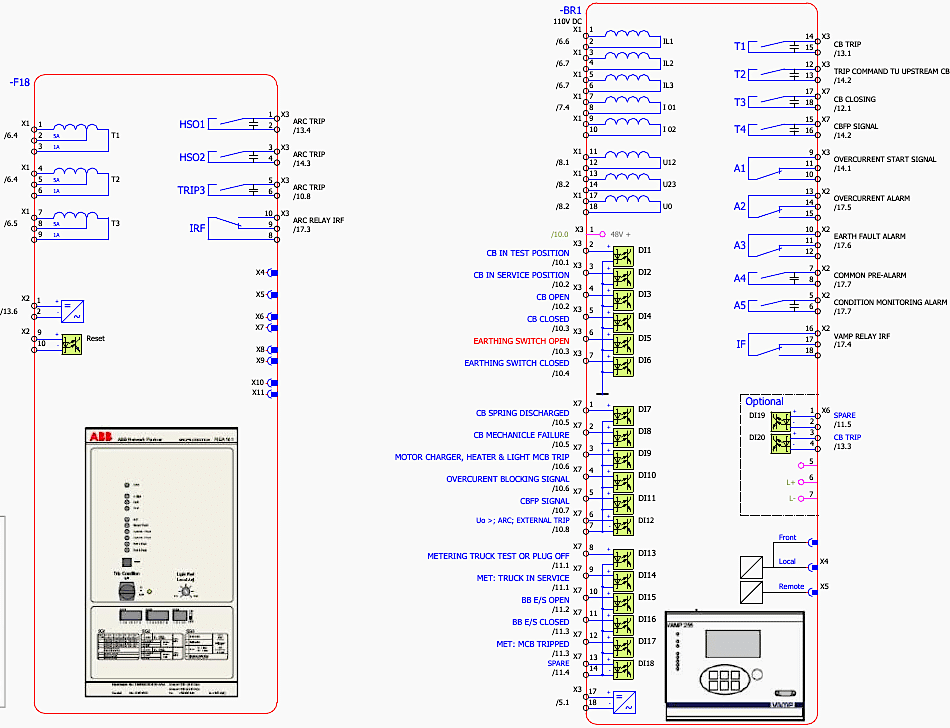
Task: Select the DI8 optocoupler input symbol
Action: coord(623,438)
